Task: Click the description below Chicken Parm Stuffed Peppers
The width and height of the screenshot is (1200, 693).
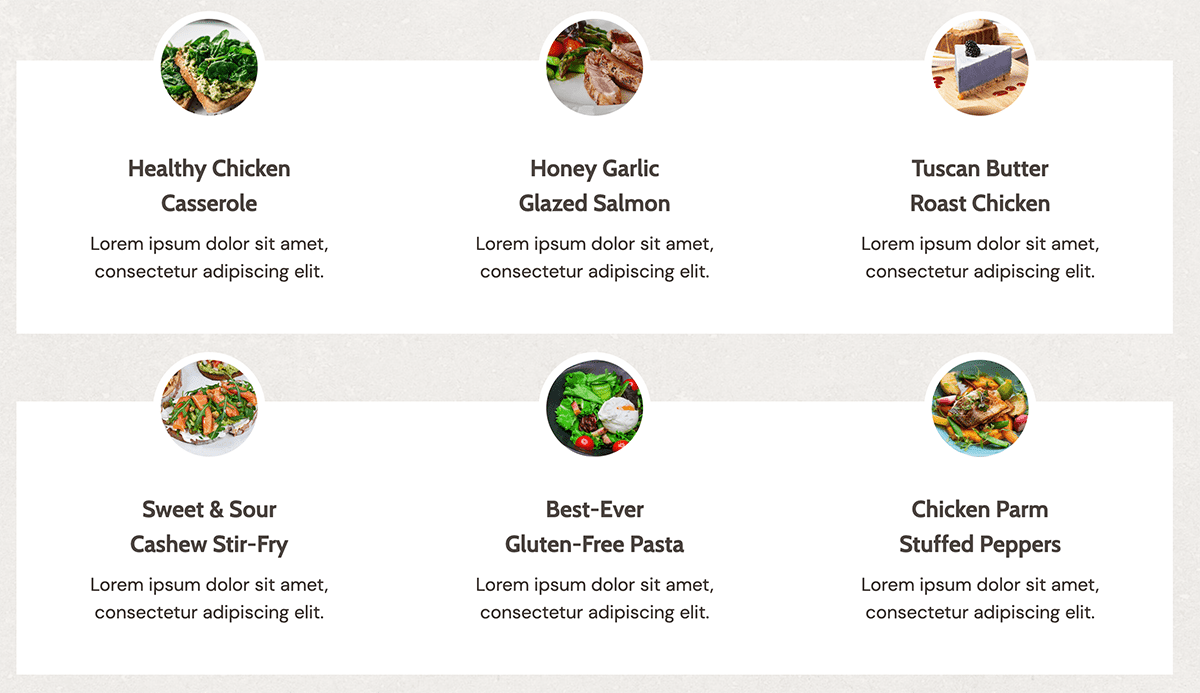Action: (x=979, y=598)
